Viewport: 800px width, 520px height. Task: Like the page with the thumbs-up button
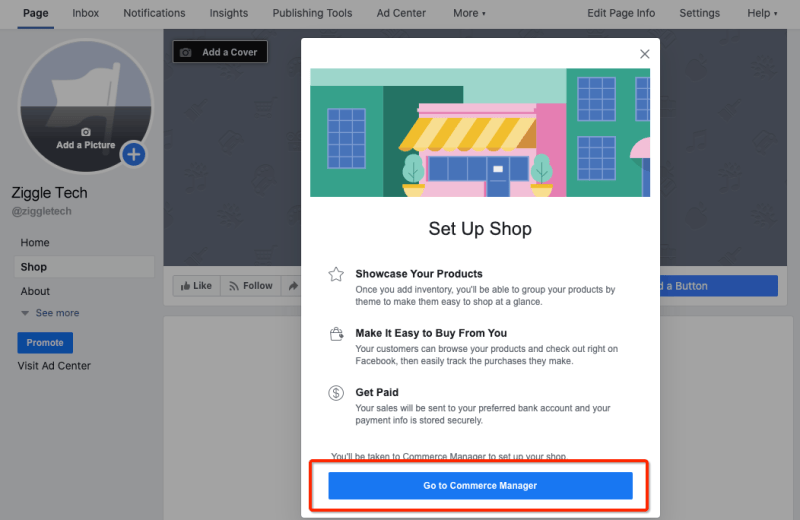[x=196, y=286]
